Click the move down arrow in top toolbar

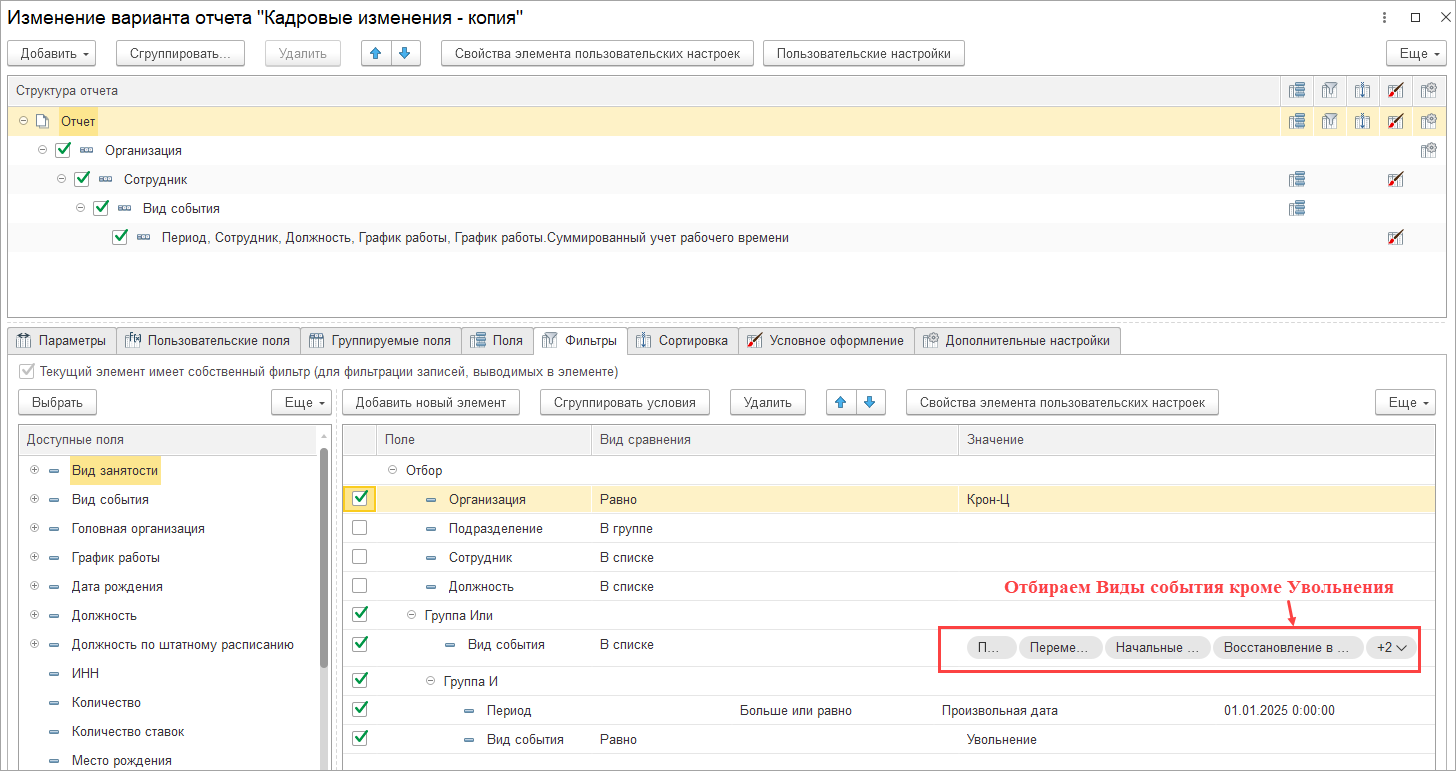click(x=406, y=53)
